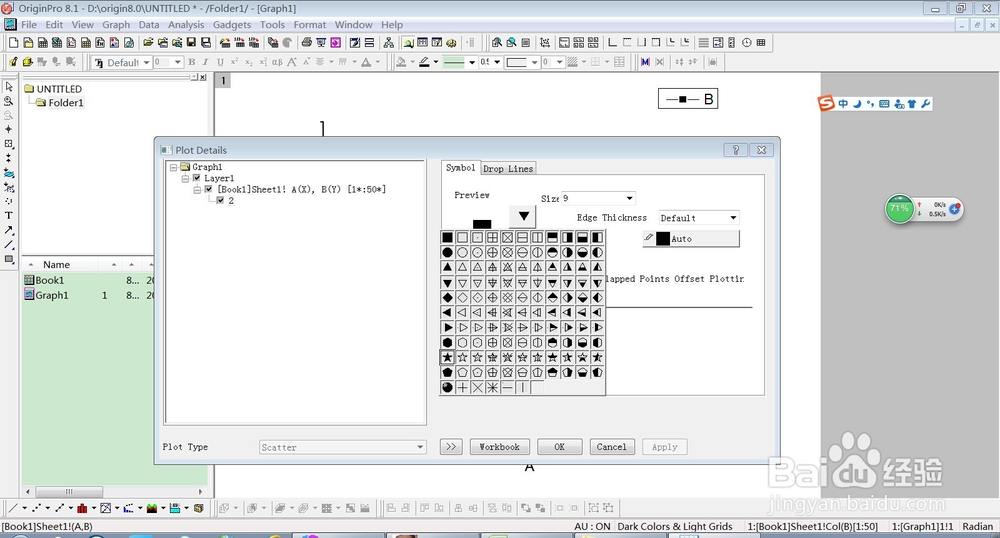Toggle the checkbox beside item 2
The height and width of the screenshot is (538, 1000).
220,200
